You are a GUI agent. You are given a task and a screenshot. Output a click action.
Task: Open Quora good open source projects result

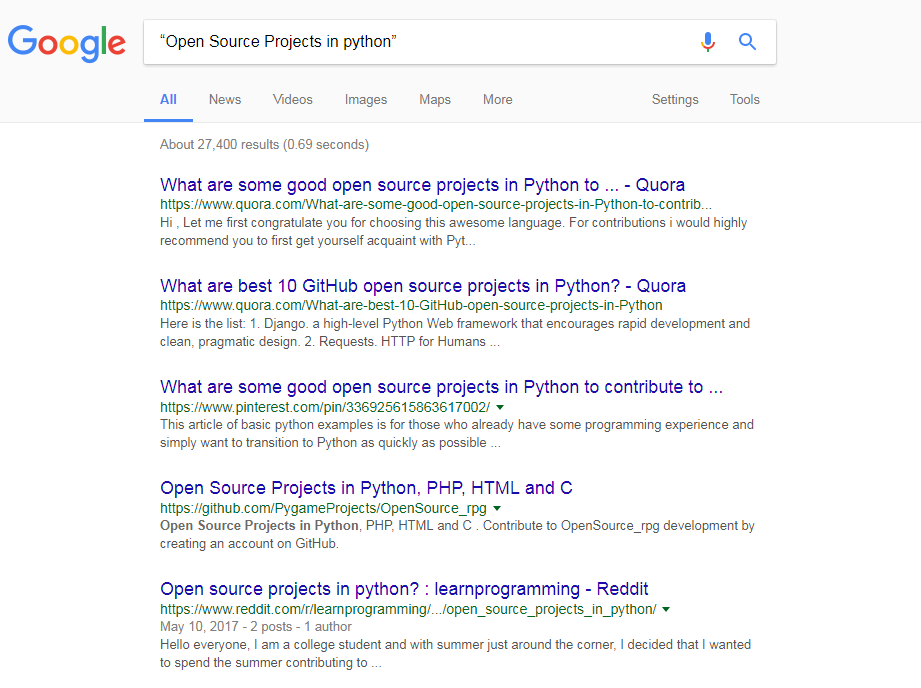pyautogui.click(x=422, y=184)
